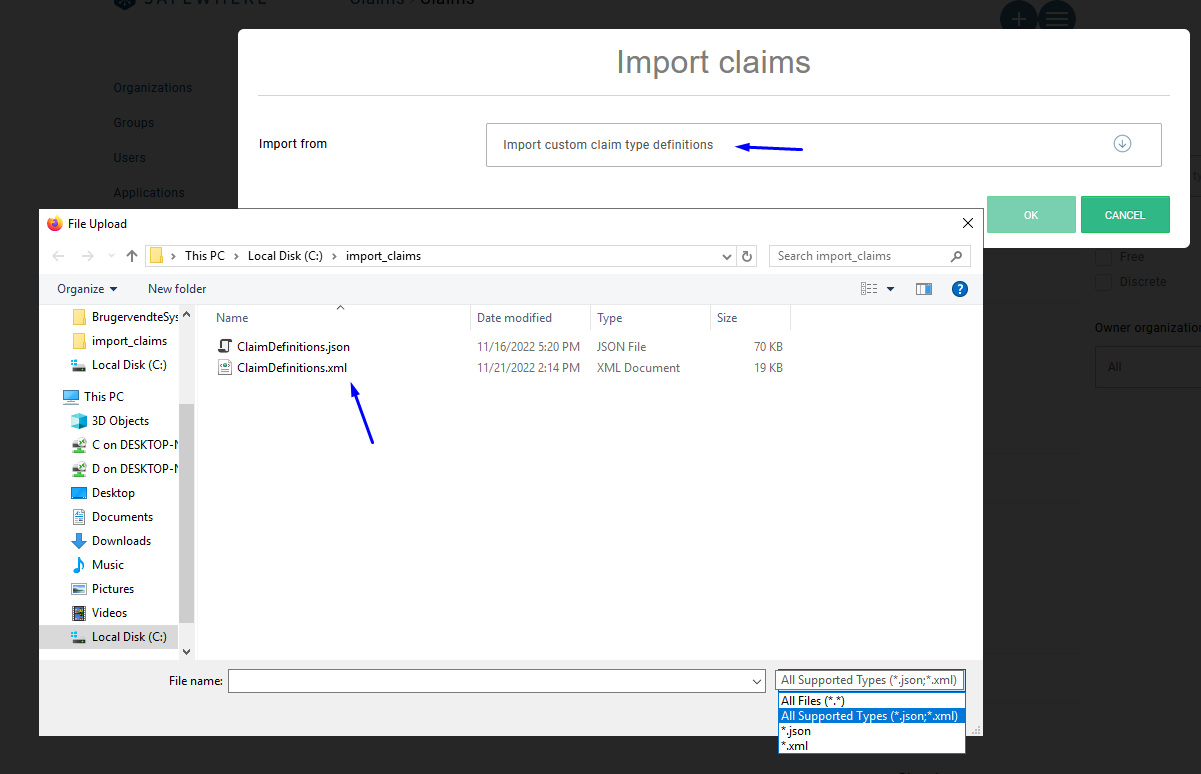Image resolution: width=1201 pixels, height=774 pixels.
Task: Expand the File name combo box arrow
Action: tap(757, 681)
